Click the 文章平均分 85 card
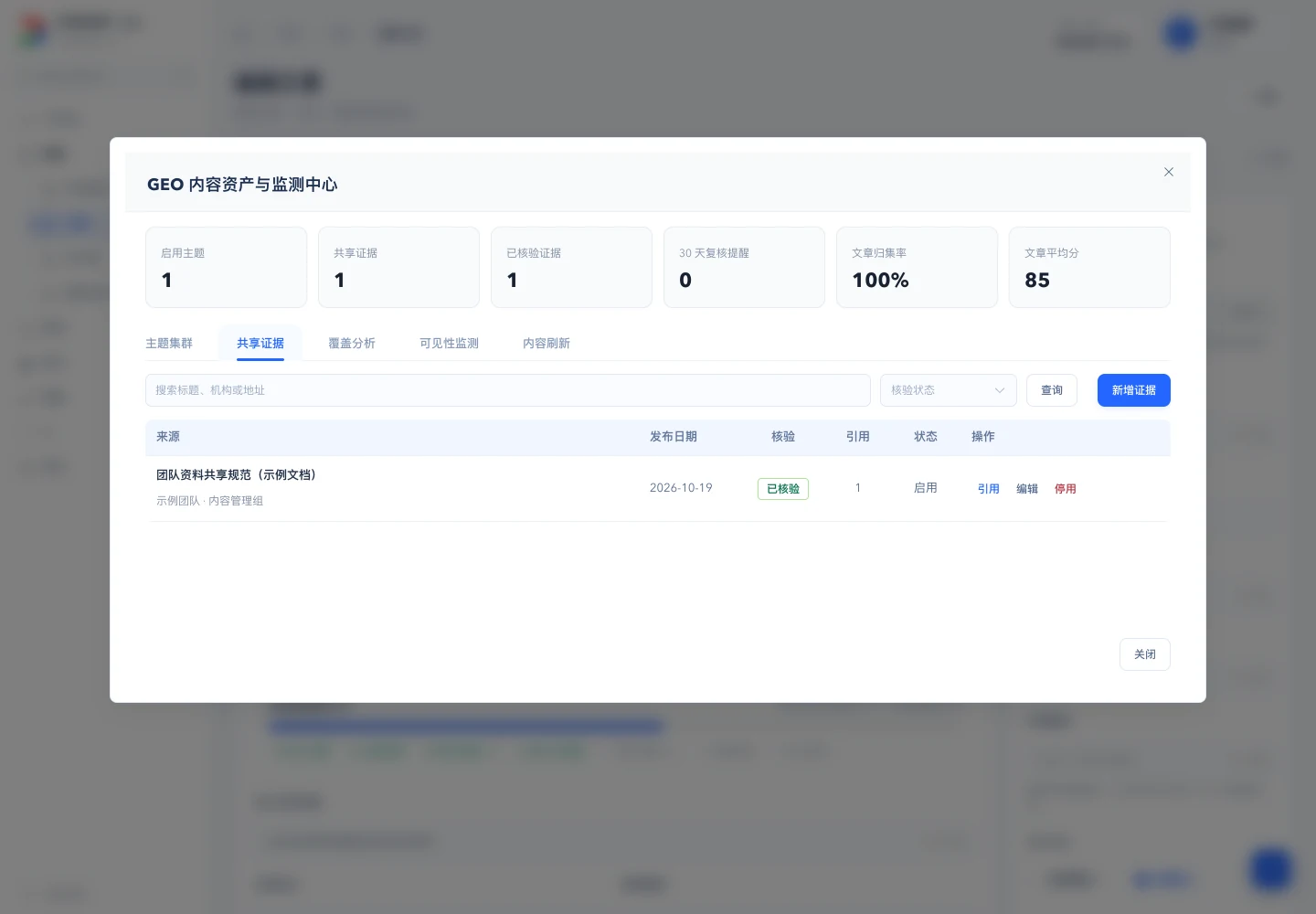The height and width of the screenshot is (914, 1316). pos(1089,268)
